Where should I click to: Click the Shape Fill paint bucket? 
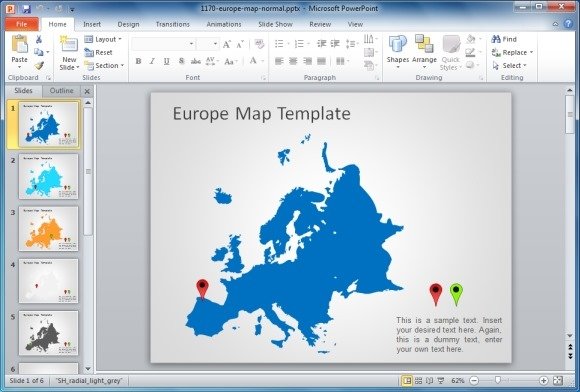coord(471,39)
